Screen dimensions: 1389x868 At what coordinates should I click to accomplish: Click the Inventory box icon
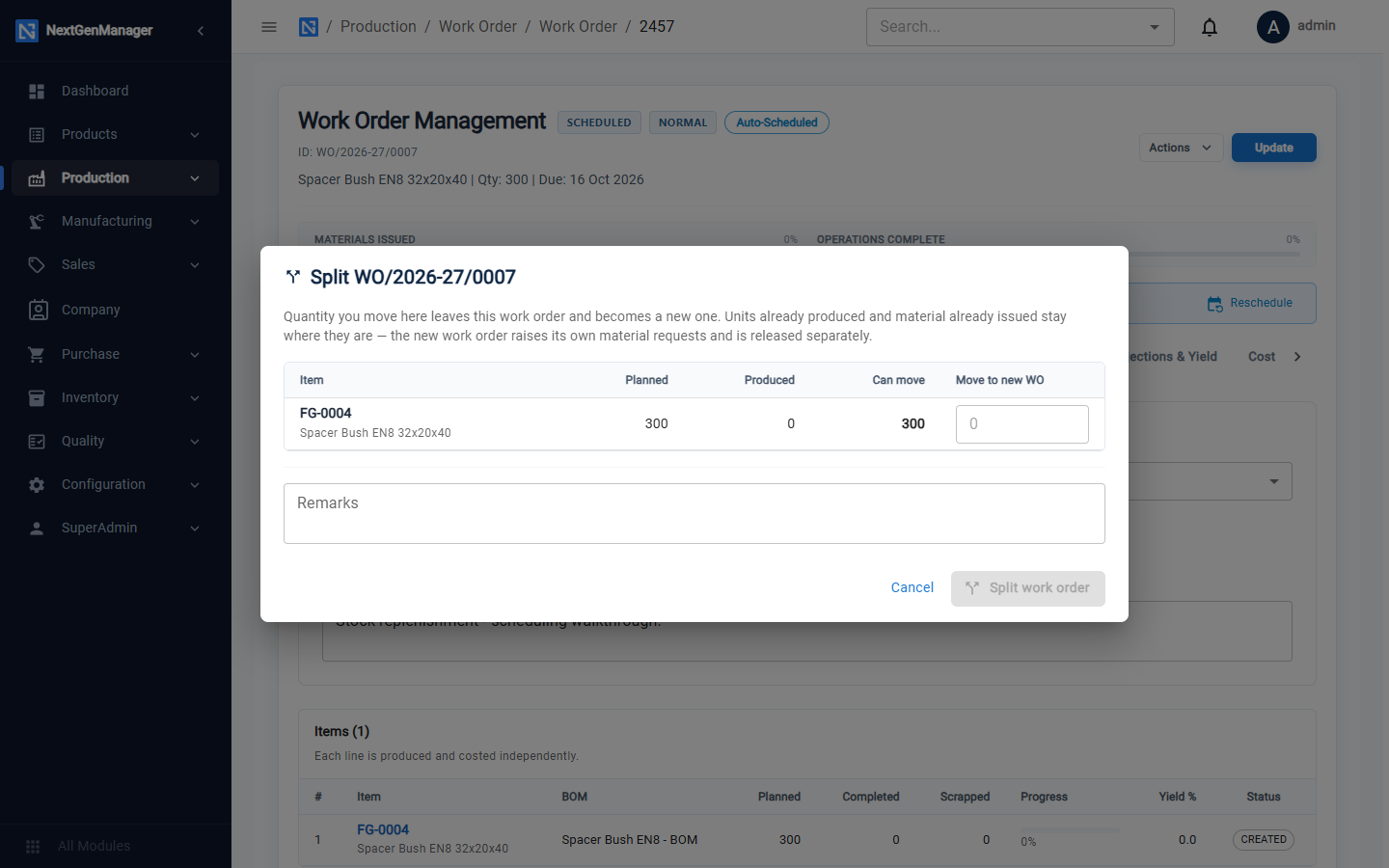tap(37, 397)
